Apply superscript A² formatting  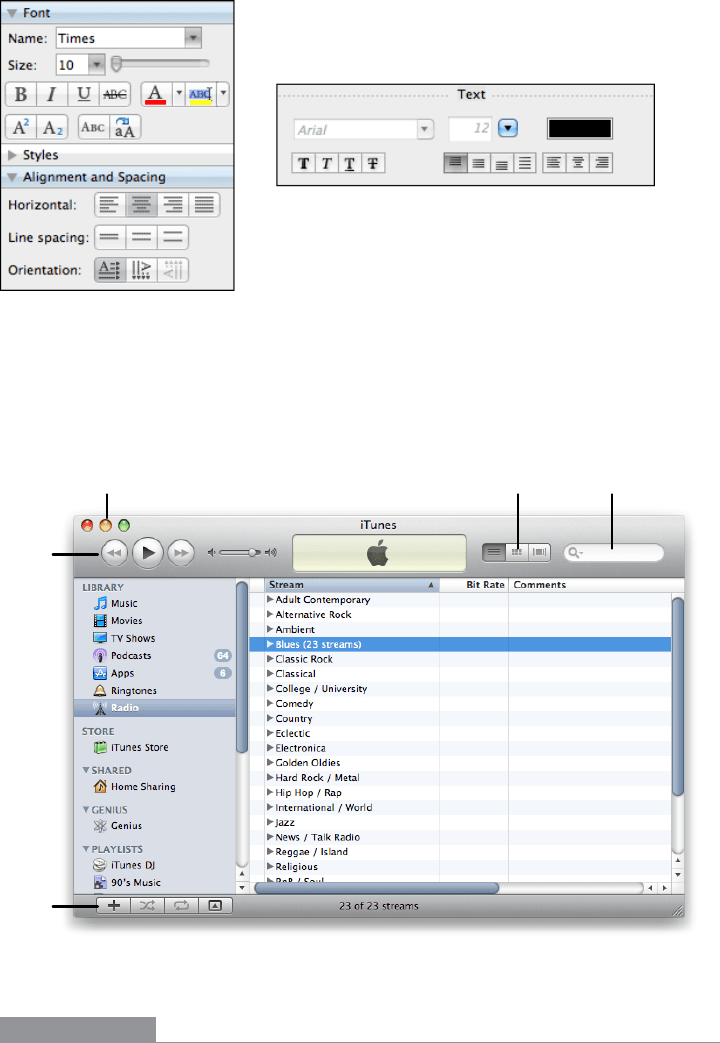tap(21, 127)
